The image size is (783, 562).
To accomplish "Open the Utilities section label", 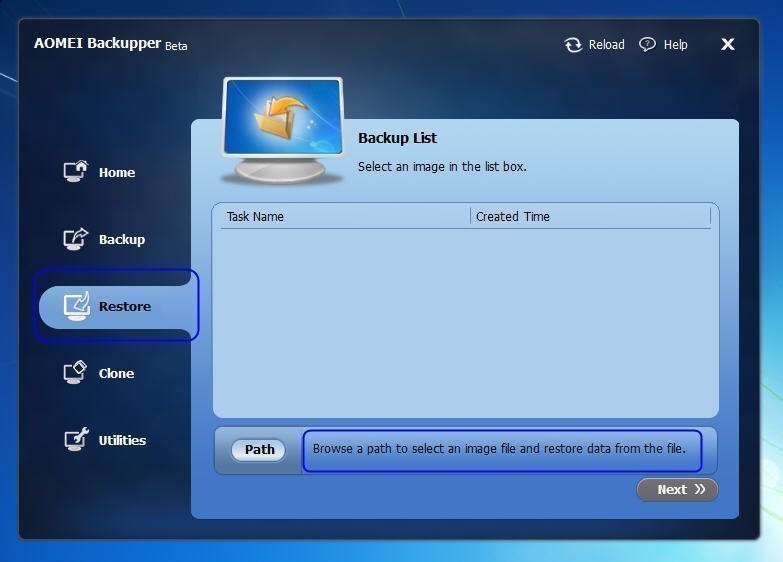I will coord(122,440).
